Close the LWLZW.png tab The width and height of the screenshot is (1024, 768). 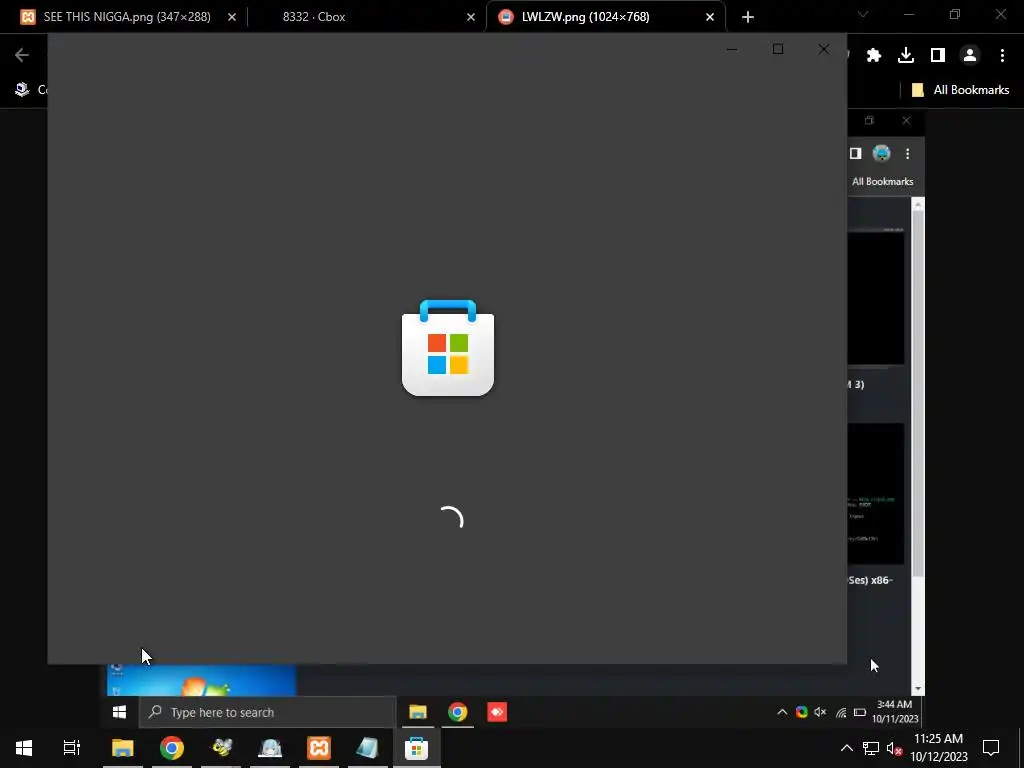[710, 17]
